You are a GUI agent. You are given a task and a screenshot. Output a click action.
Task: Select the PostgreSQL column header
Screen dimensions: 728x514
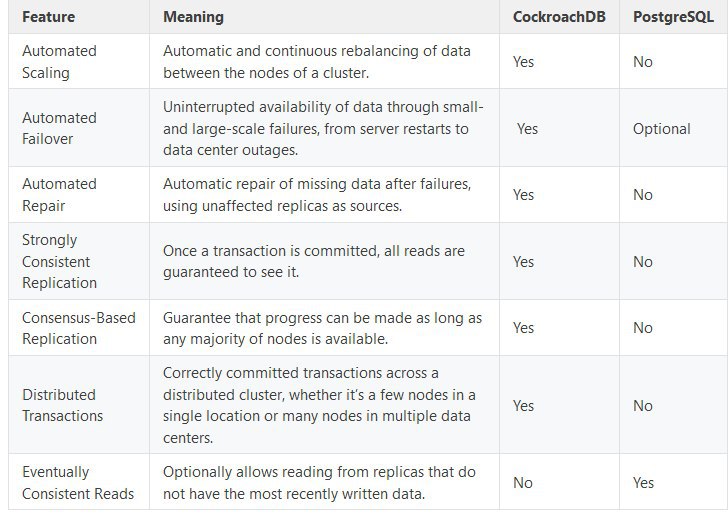[x=673, y=17]
